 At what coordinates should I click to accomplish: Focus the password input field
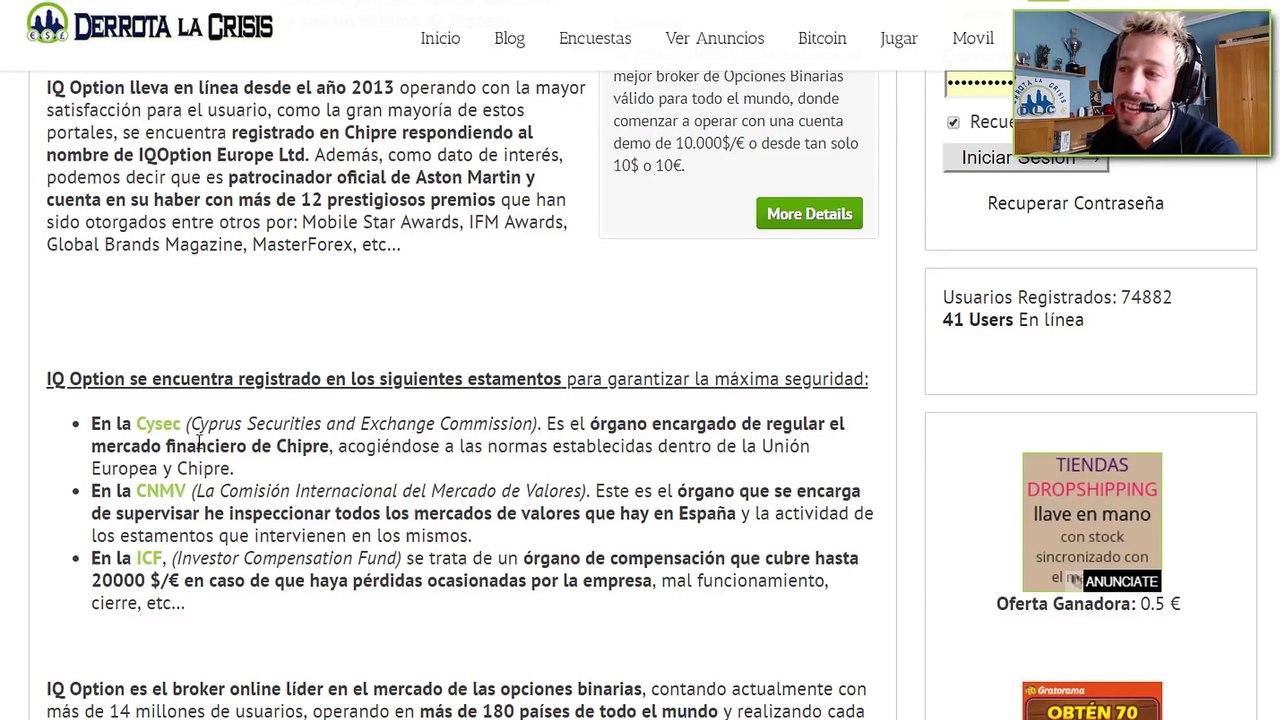[980, 83]
